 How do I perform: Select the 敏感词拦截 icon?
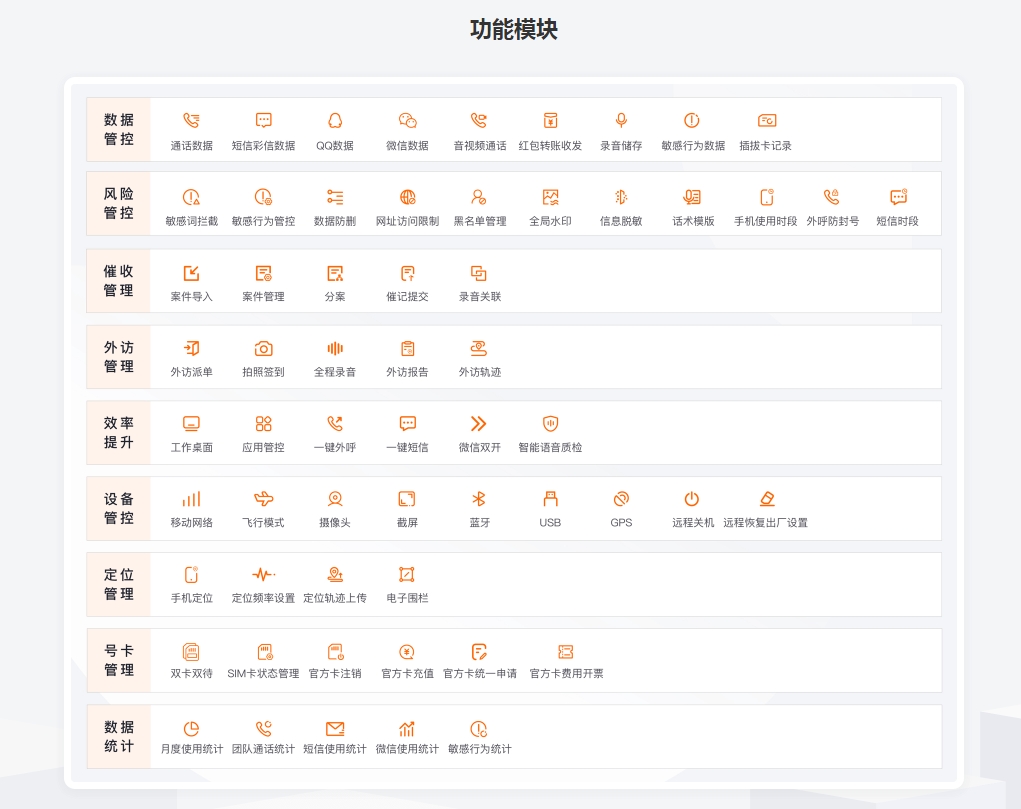click(x=191, y=197)
